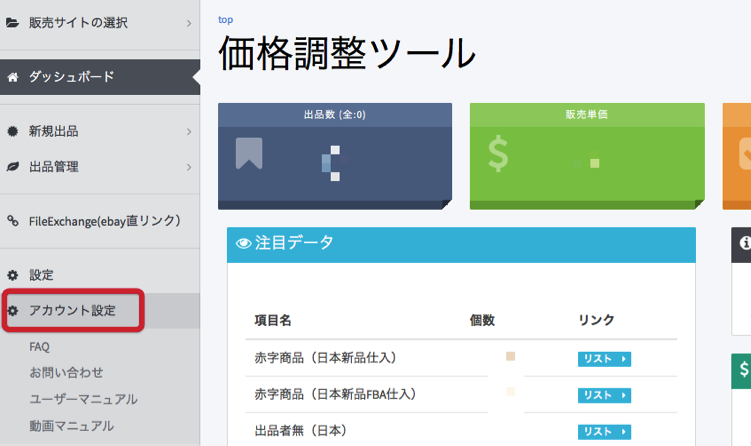751x446 pixels.
Task: Click the folder icon beside 販売サイトの選択
Action: point(13,22)
